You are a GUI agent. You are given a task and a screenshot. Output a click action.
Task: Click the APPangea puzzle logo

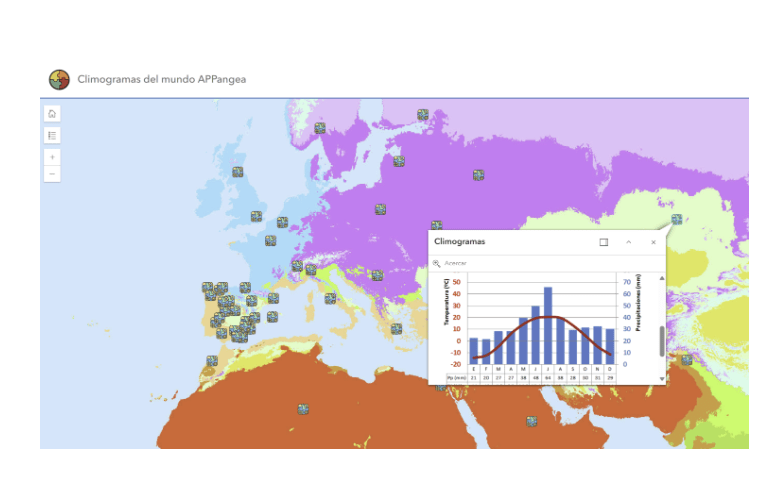[60, 79]
